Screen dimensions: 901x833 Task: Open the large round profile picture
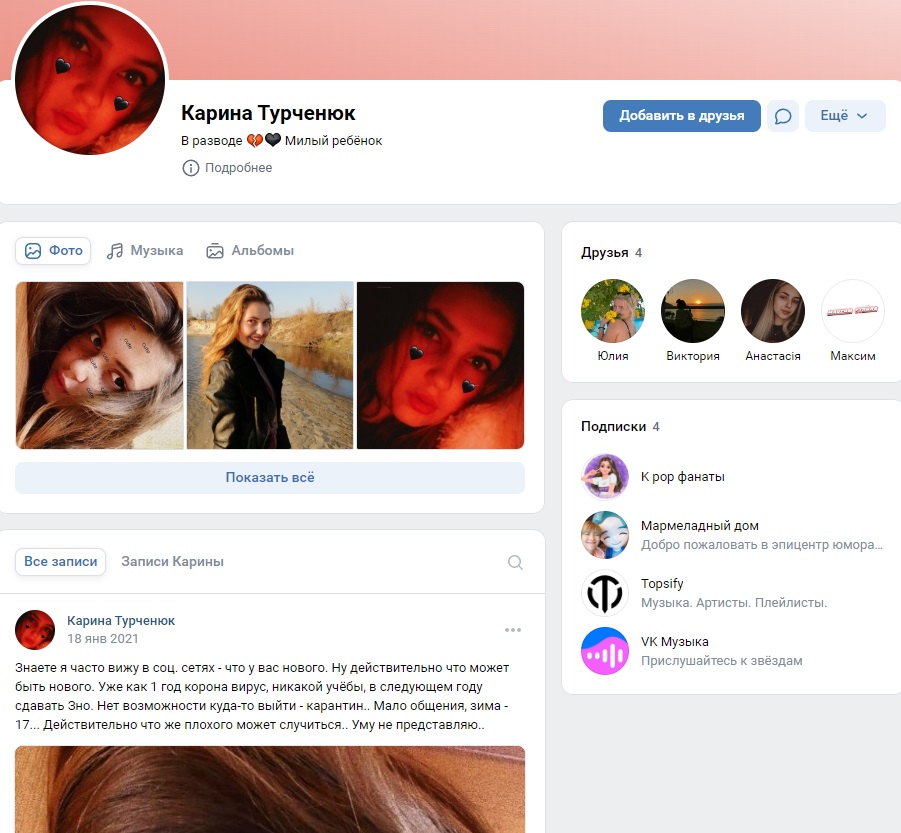click(90, 79)
